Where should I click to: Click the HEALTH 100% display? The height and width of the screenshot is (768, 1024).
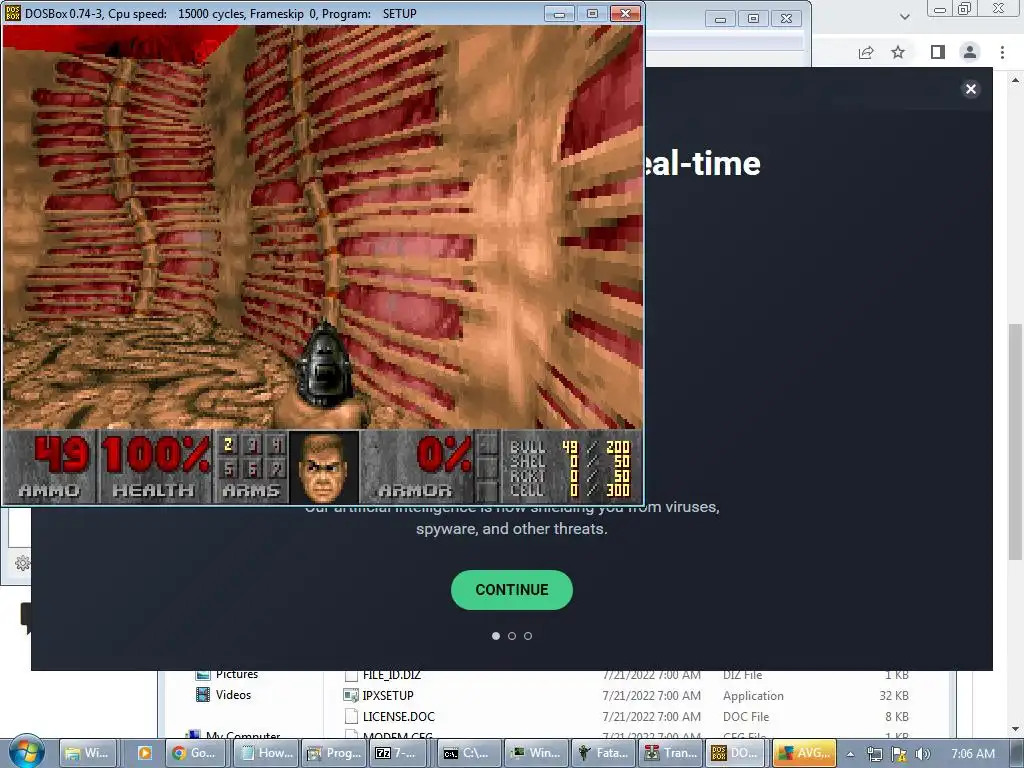(x=155, y=466)
